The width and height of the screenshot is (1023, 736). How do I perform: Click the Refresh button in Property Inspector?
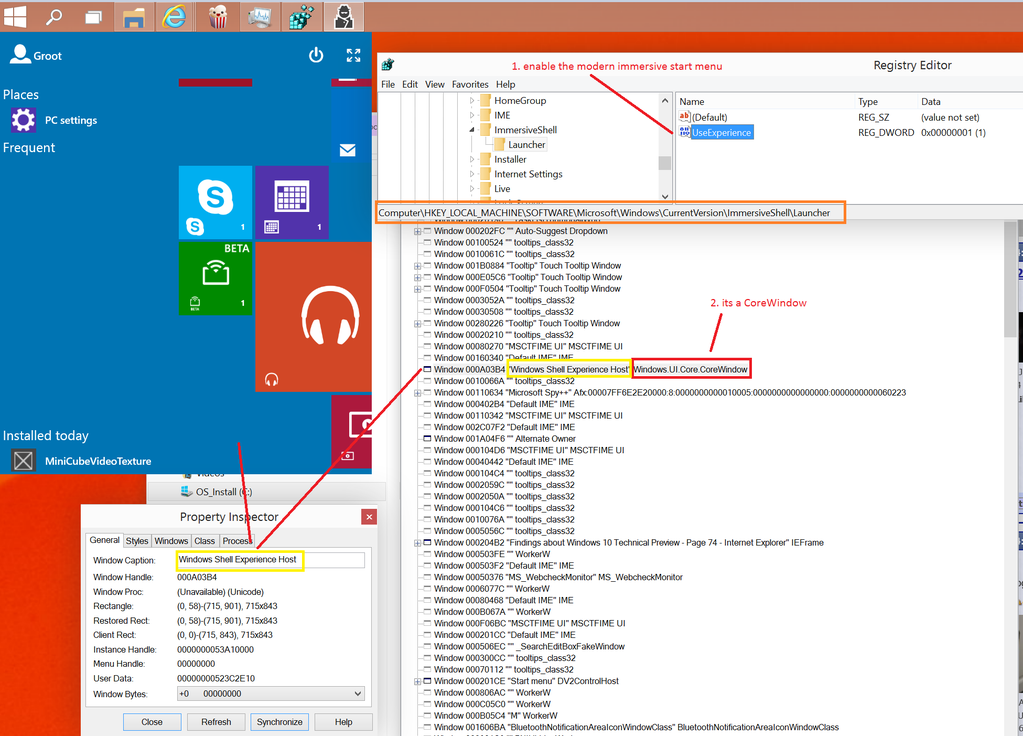(216, 722)
